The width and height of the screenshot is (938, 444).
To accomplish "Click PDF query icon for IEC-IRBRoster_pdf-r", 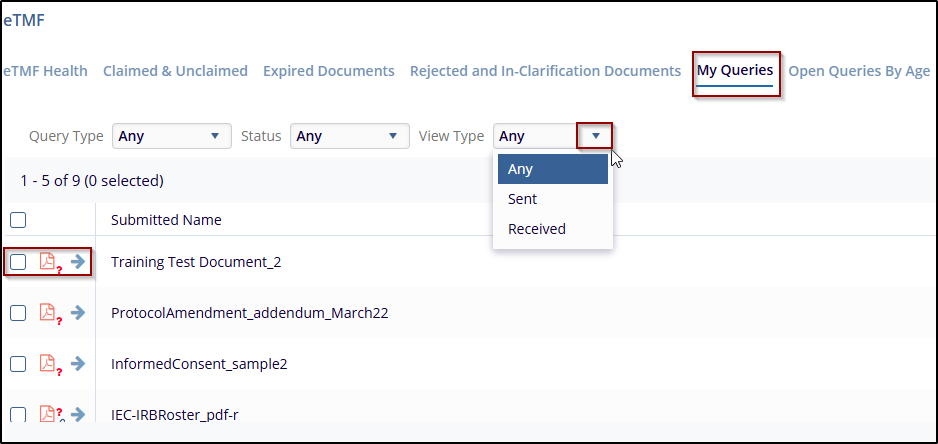I will (47, 414).
